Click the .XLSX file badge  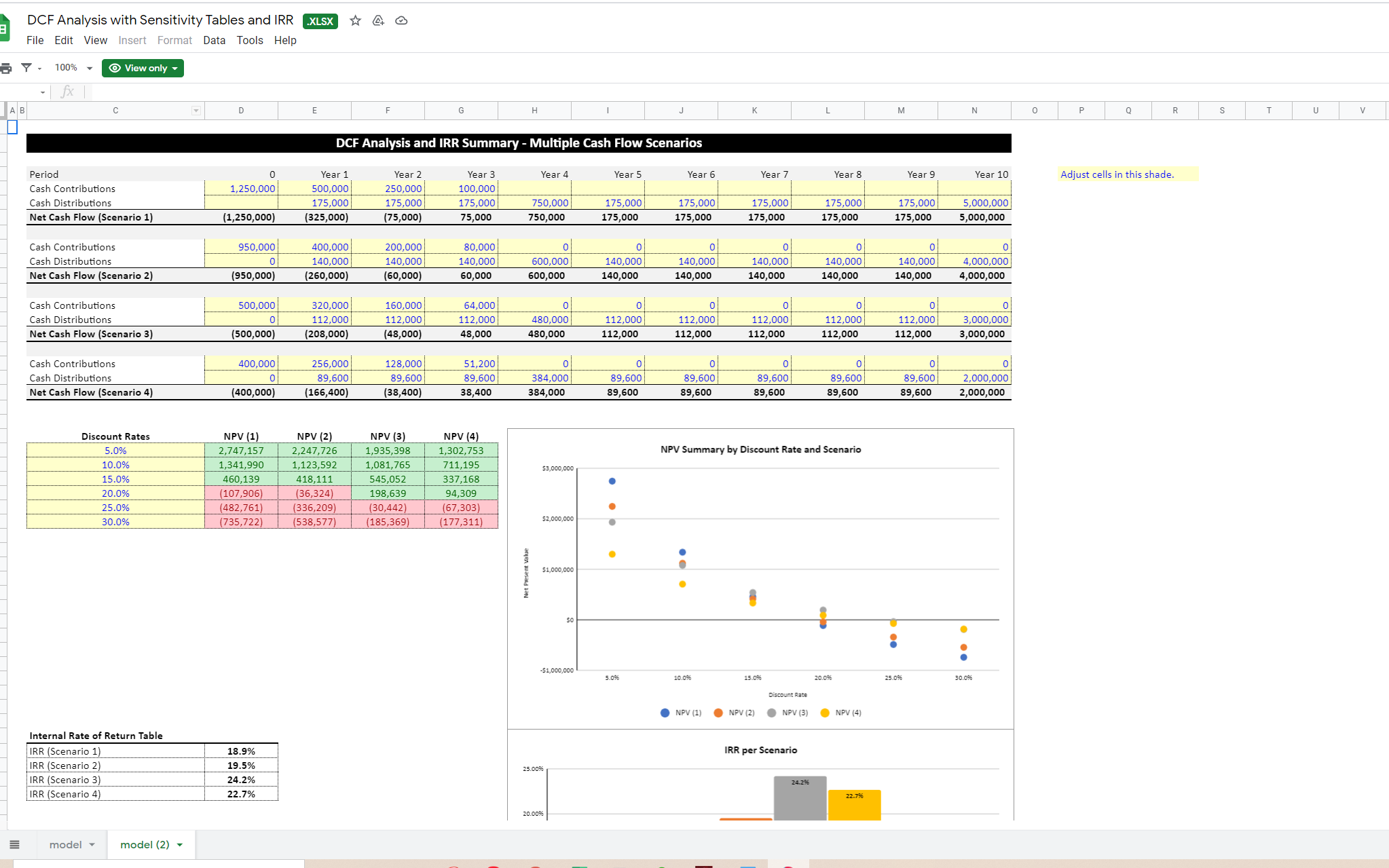click(320, 21)
